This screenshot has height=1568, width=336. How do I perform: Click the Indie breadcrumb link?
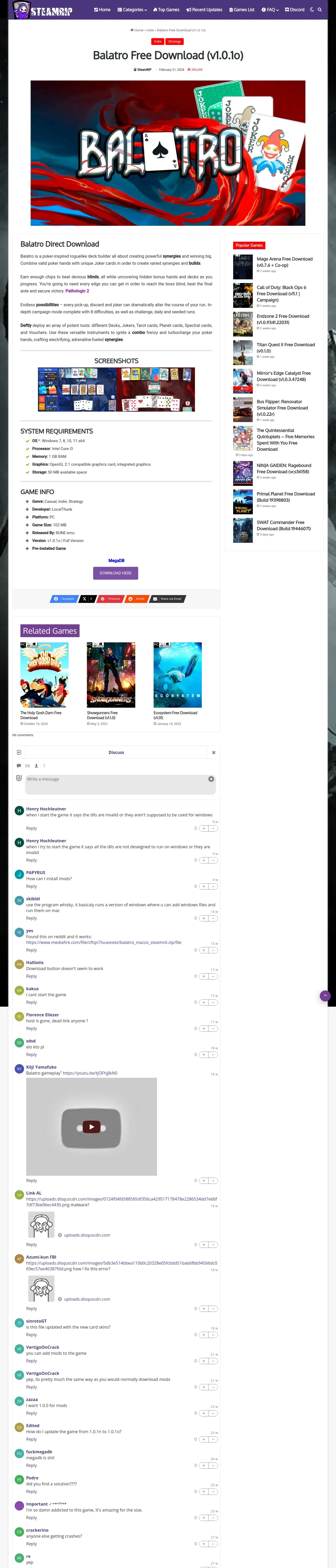pos(150,30)
